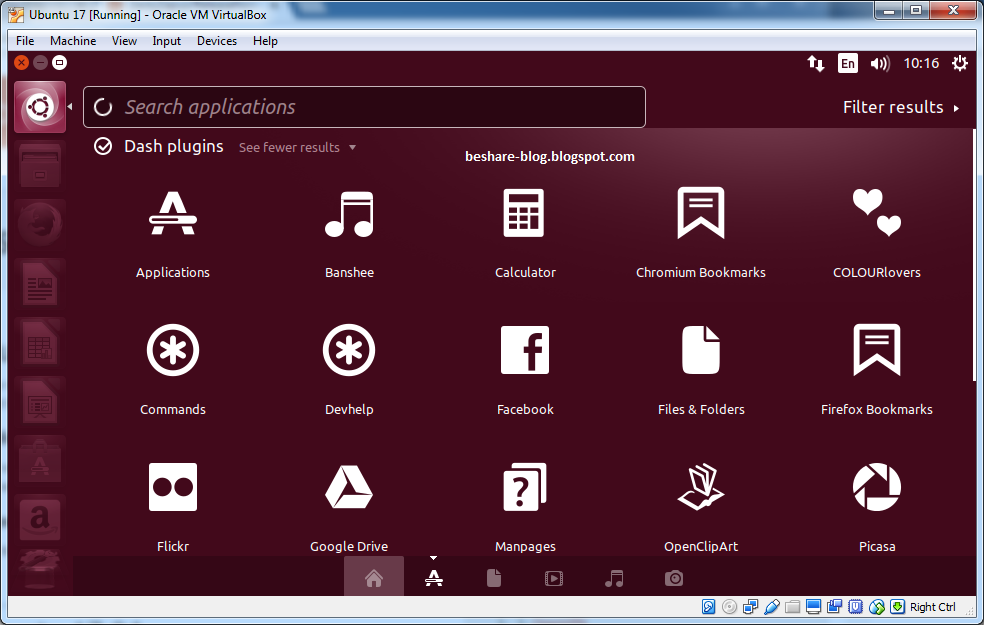Switch to the Video lens

coord(554,578)
